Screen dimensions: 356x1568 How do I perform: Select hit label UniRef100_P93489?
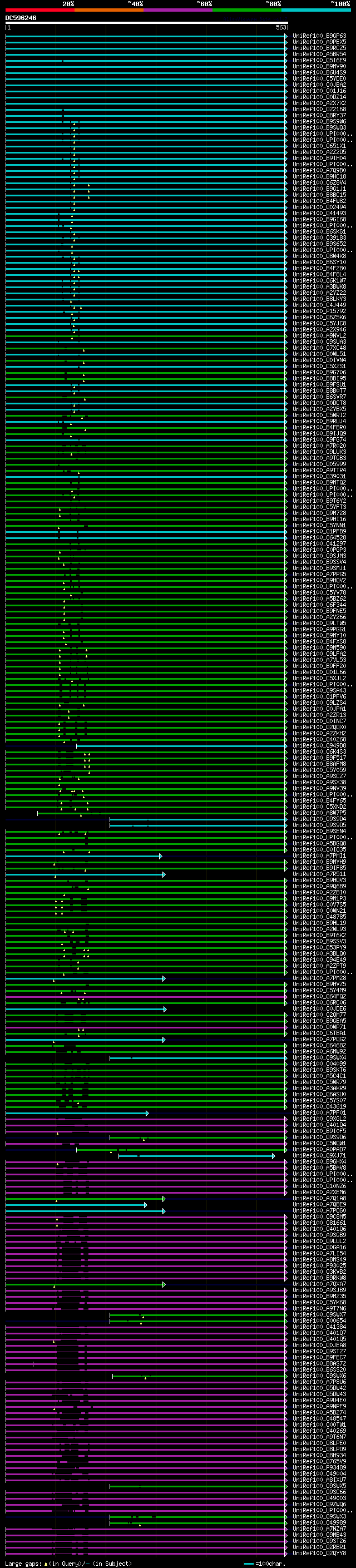point(319,1467)
